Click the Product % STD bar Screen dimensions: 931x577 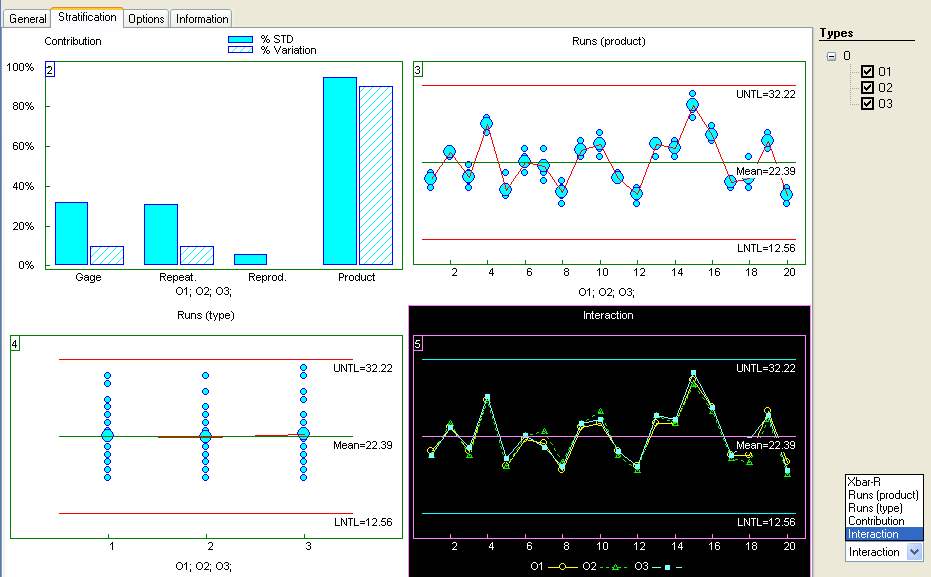pyautogui.click(x=340, y=170)
